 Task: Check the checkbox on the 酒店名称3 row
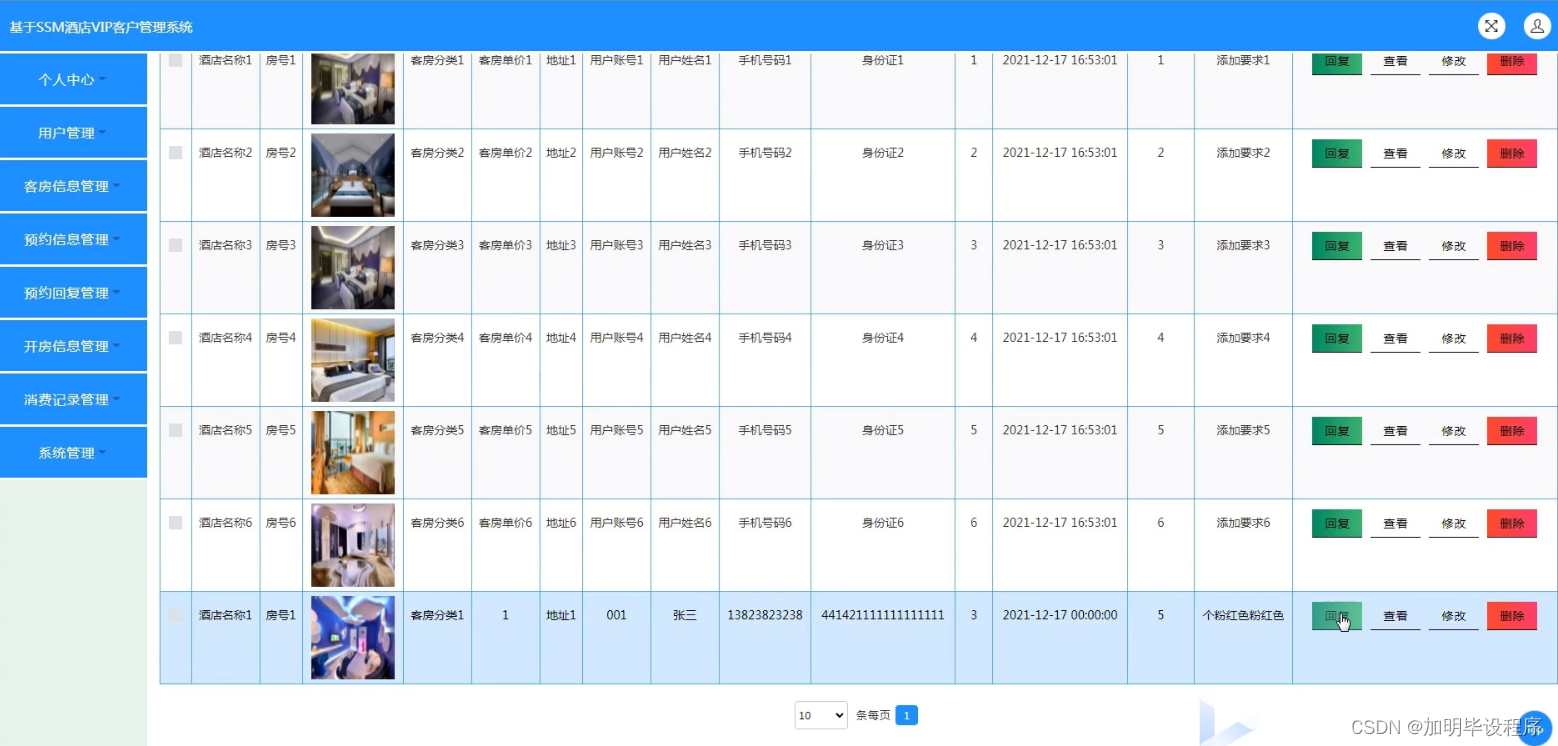[175, 245]
